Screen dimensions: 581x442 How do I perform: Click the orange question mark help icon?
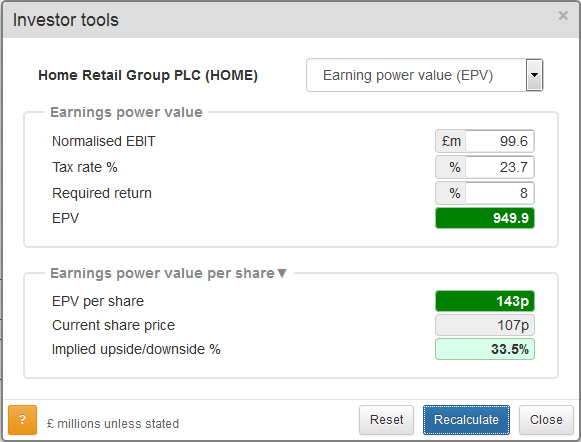pyautogui.click(x=22, y=420)
